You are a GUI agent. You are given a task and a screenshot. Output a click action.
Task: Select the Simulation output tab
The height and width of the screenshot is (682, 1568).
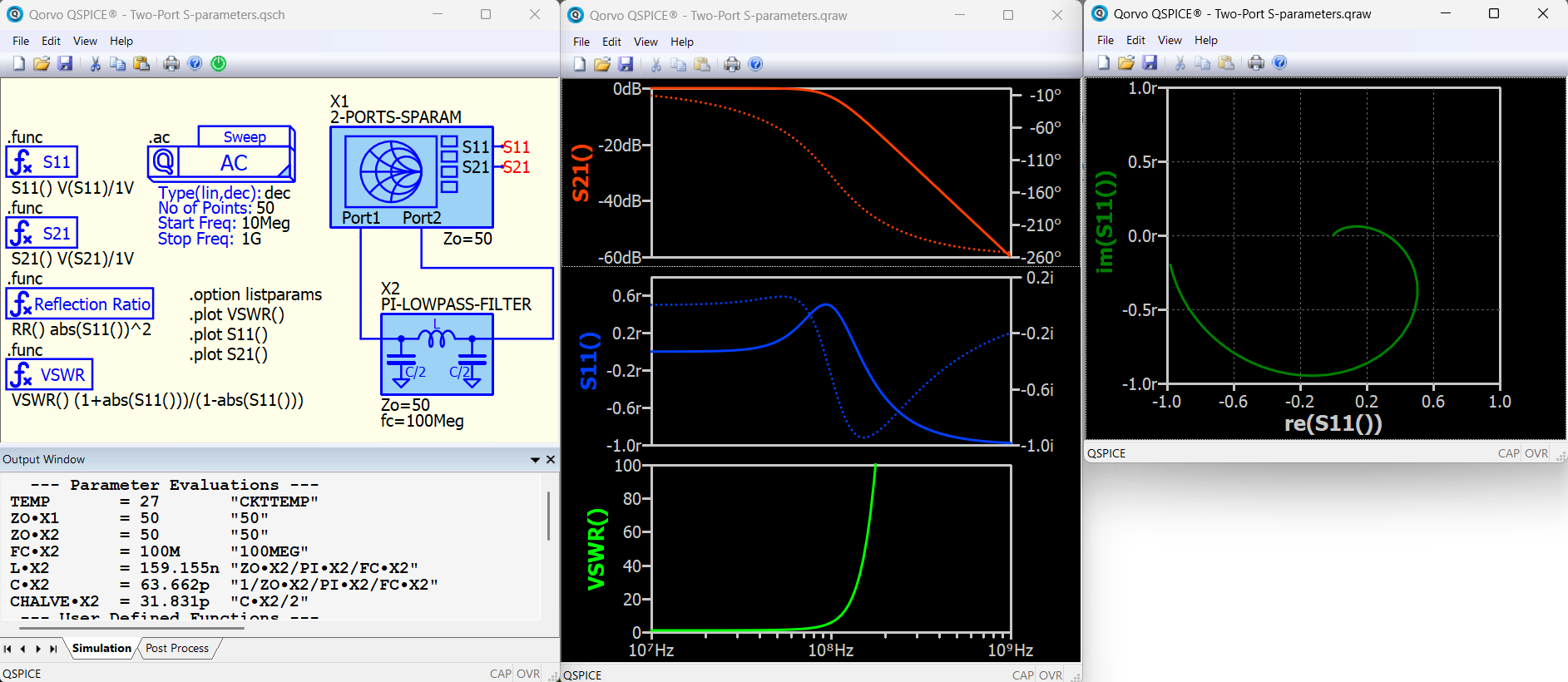(101, 648)
